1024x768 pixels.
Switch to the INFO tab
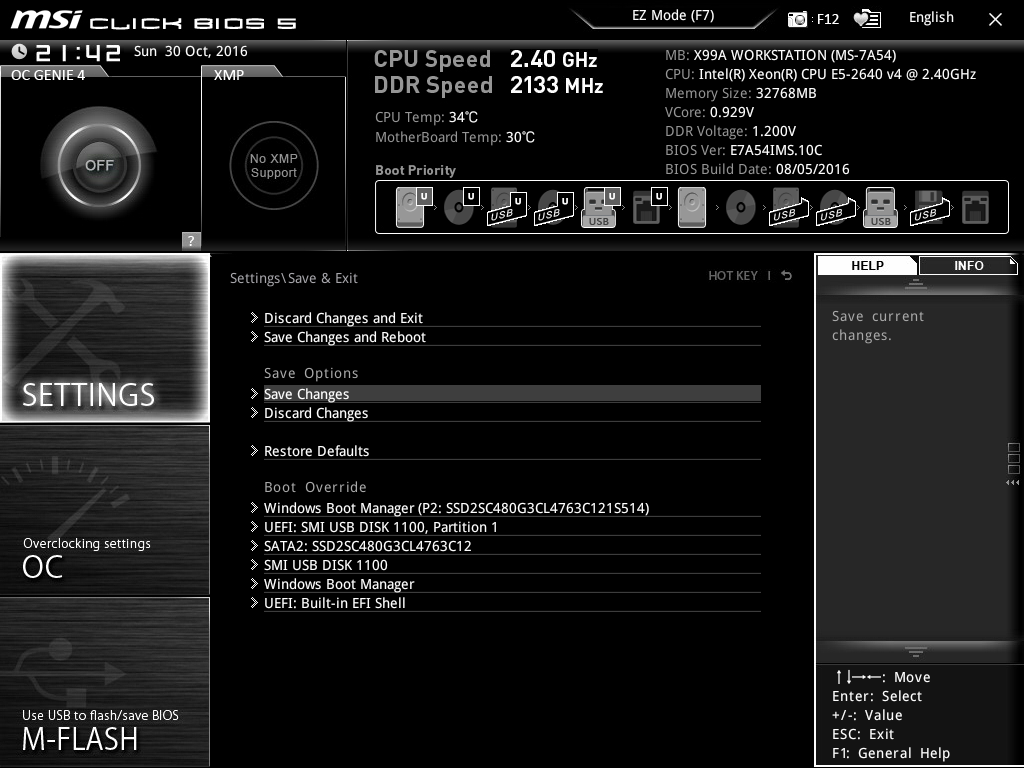[968, 265]
